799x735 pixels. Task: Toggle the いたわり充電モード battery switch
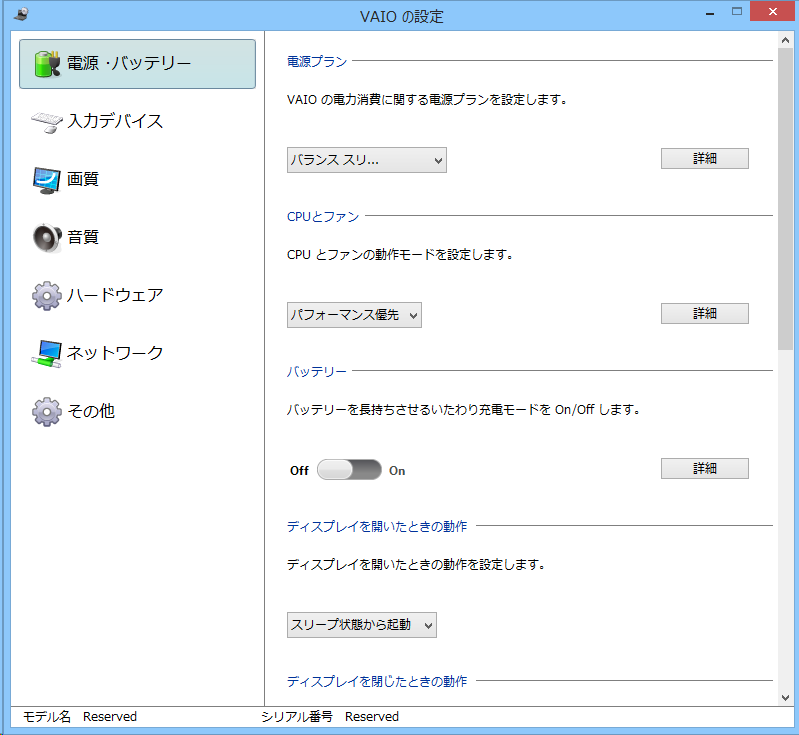349,469
